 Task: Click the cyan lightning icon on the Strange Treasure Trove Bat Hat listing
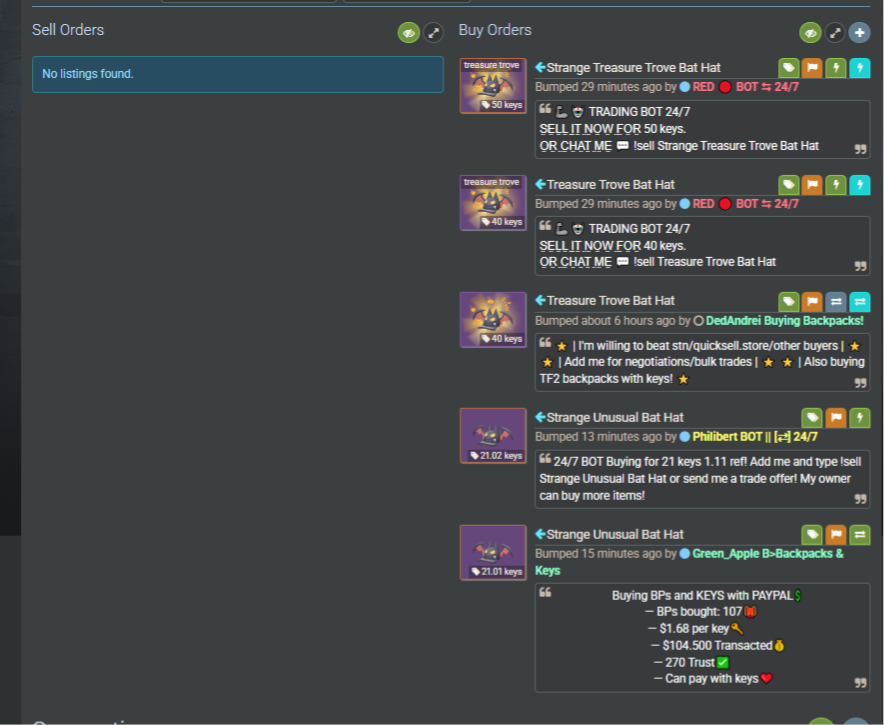[x=860, y=68]
